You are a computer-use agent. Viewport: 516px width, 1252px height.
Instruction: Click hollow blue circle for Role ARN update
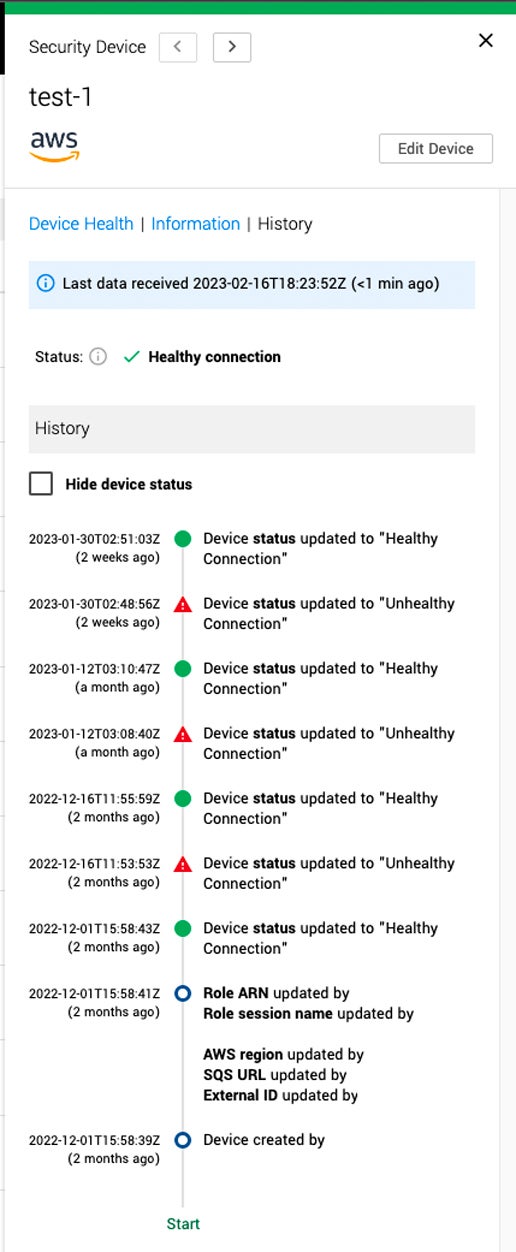(183, 994)
